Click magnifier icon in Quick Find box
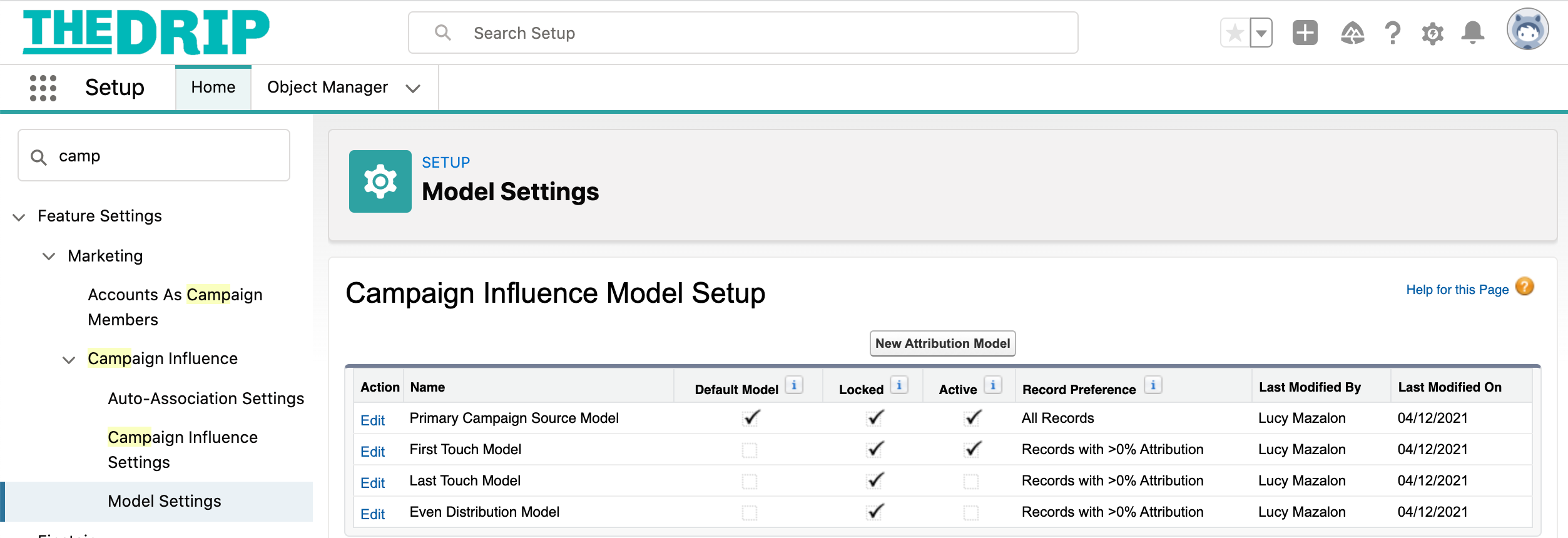This screenshot has height=538, width=1568. click(39, 157)
